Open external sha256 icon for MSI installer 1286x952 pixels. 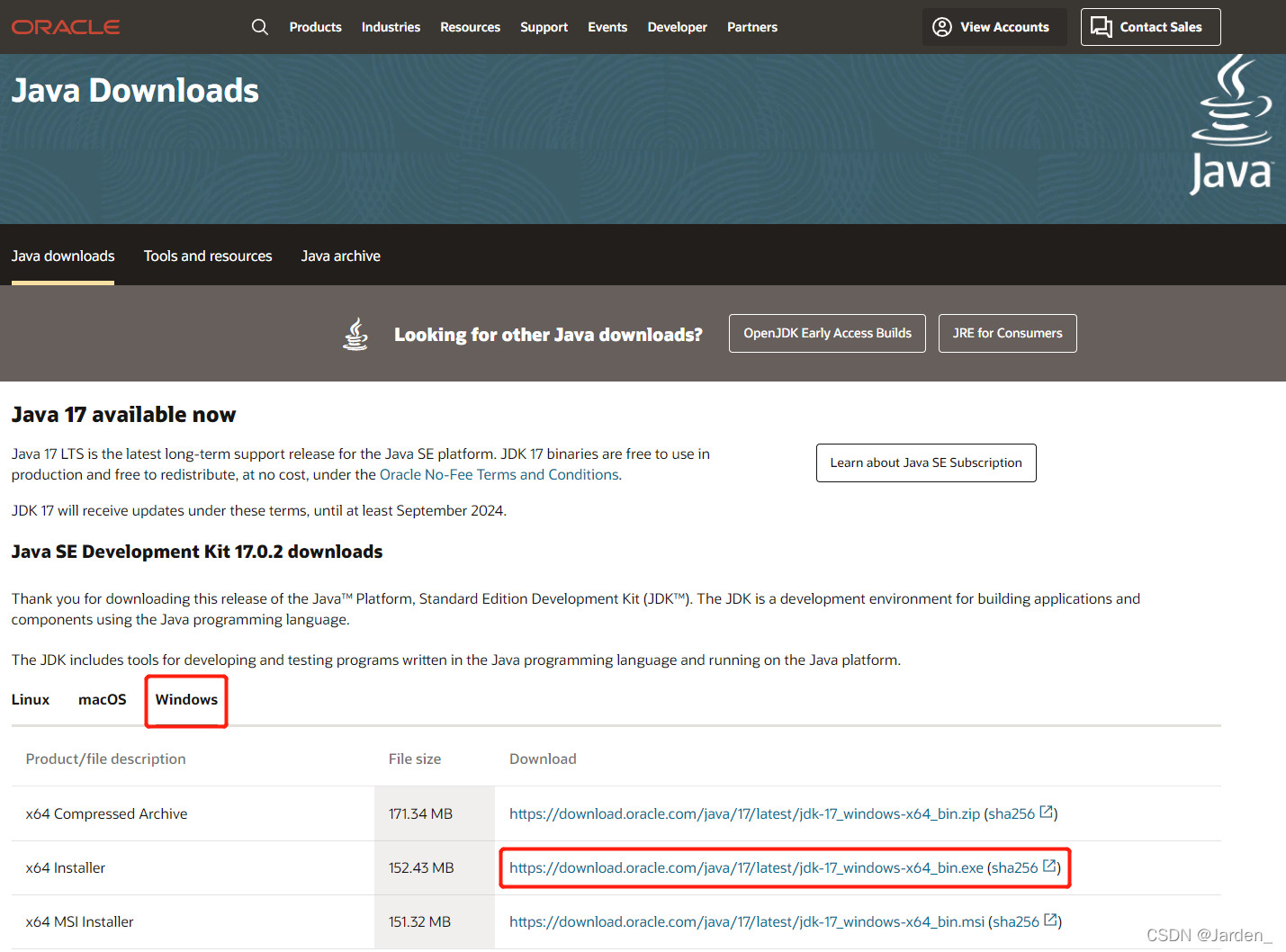1050,921
